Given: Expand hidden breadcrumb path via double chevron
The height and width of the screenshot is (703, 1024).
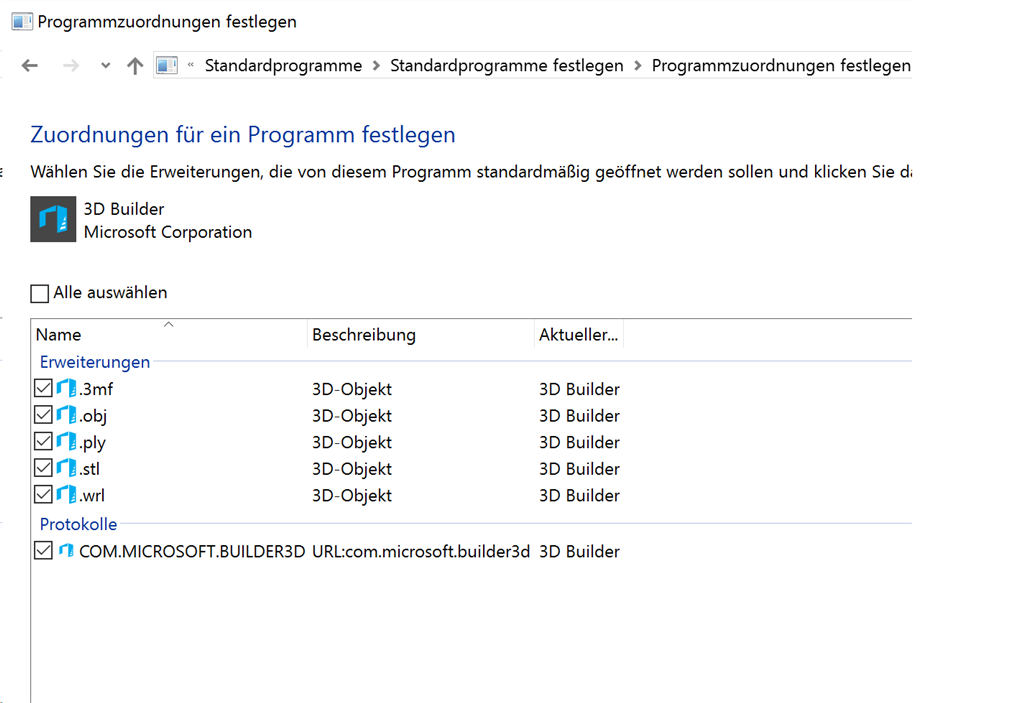Looking at the screenshot, I should point(191,65).
